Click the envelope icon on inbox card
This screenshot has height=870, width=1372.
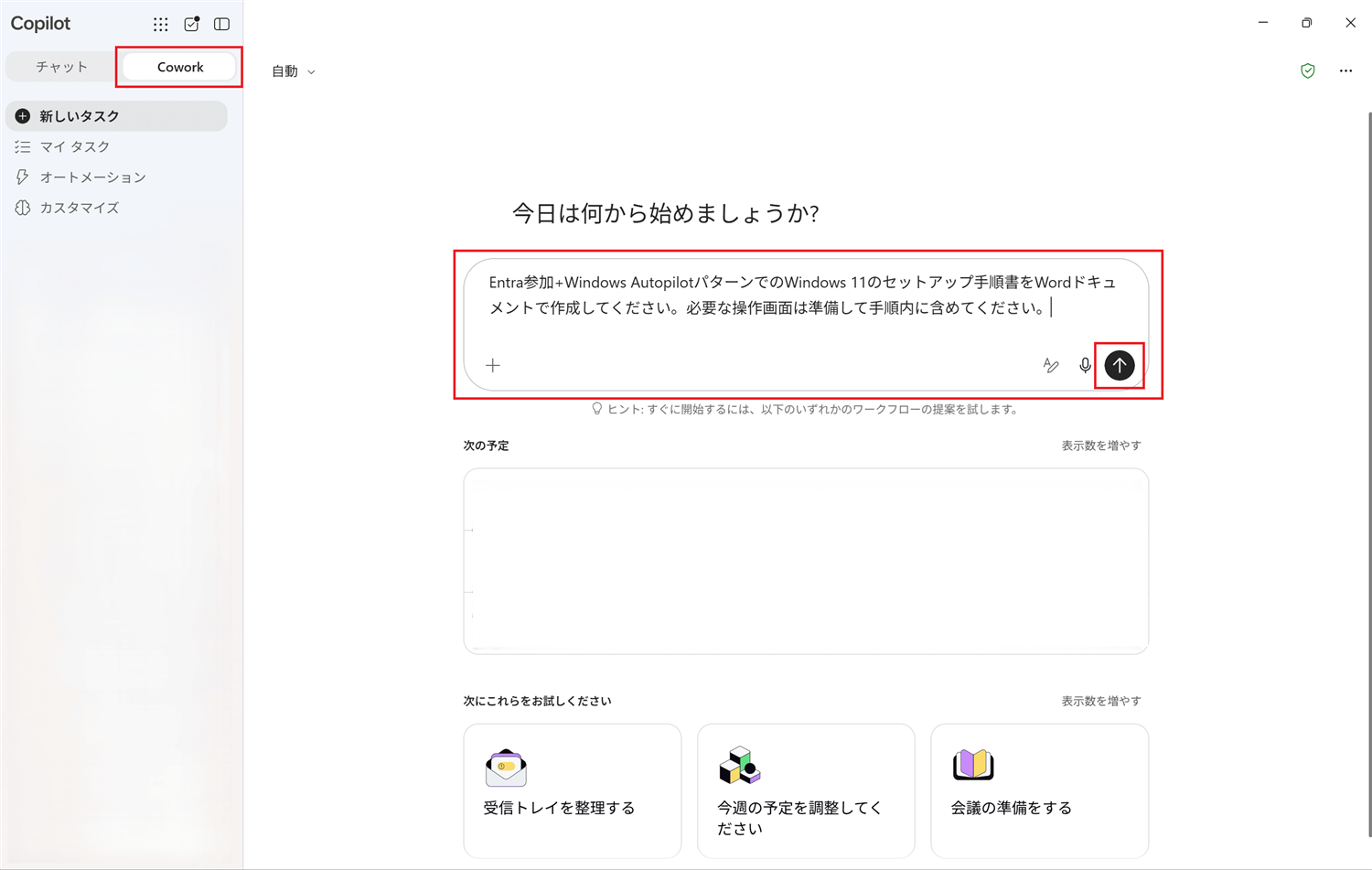click(506, 768)
